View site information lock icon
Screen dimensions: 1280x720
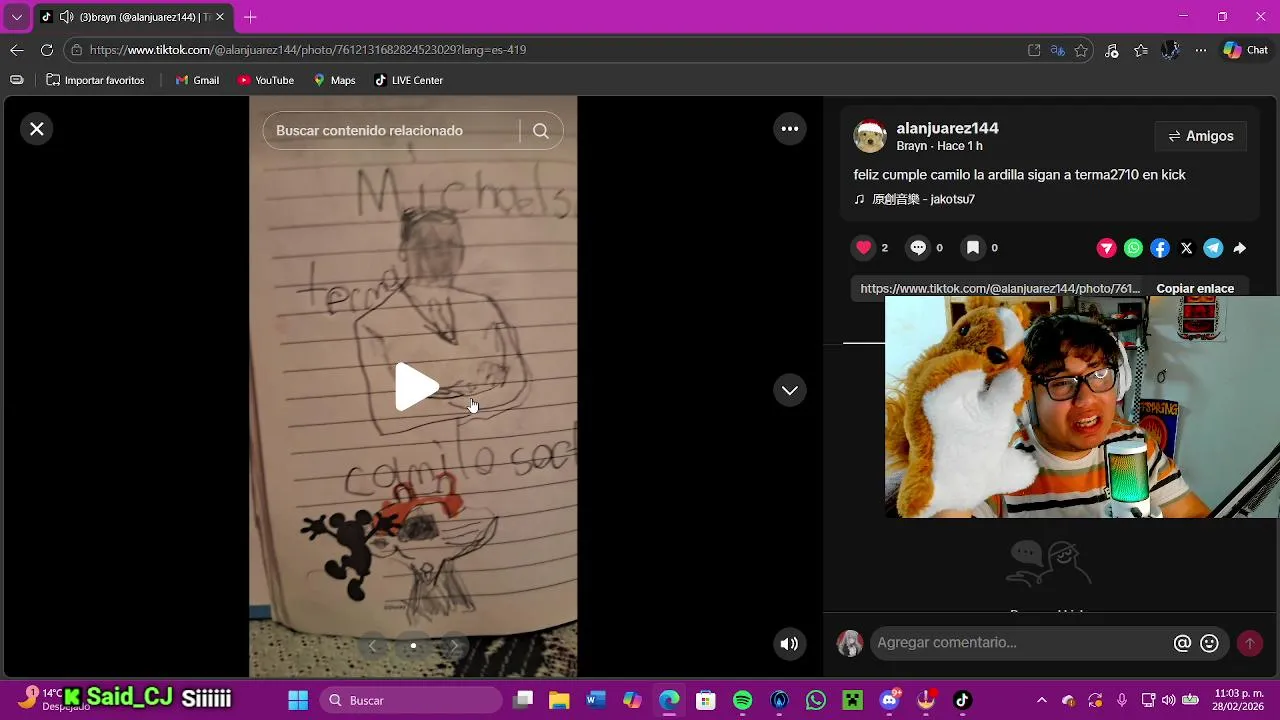(x=76, y=50)
